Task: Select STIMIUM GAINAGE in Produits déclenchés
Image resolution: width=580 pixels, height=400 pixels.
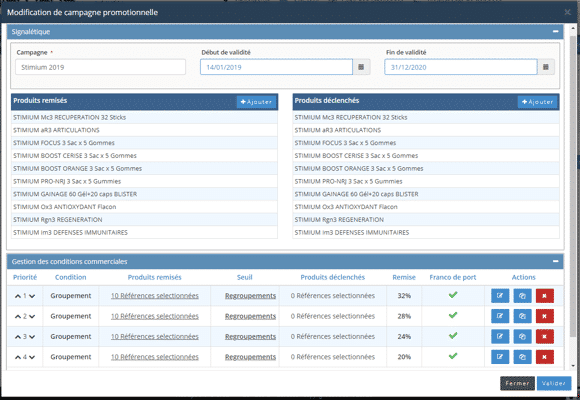Action: click(x=426, y=194)
